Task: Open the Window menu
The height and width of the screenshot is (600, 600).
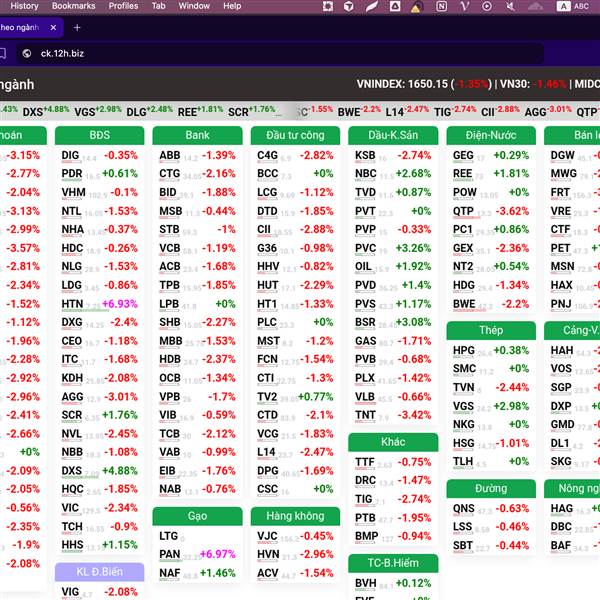Action: coord(194,6)
